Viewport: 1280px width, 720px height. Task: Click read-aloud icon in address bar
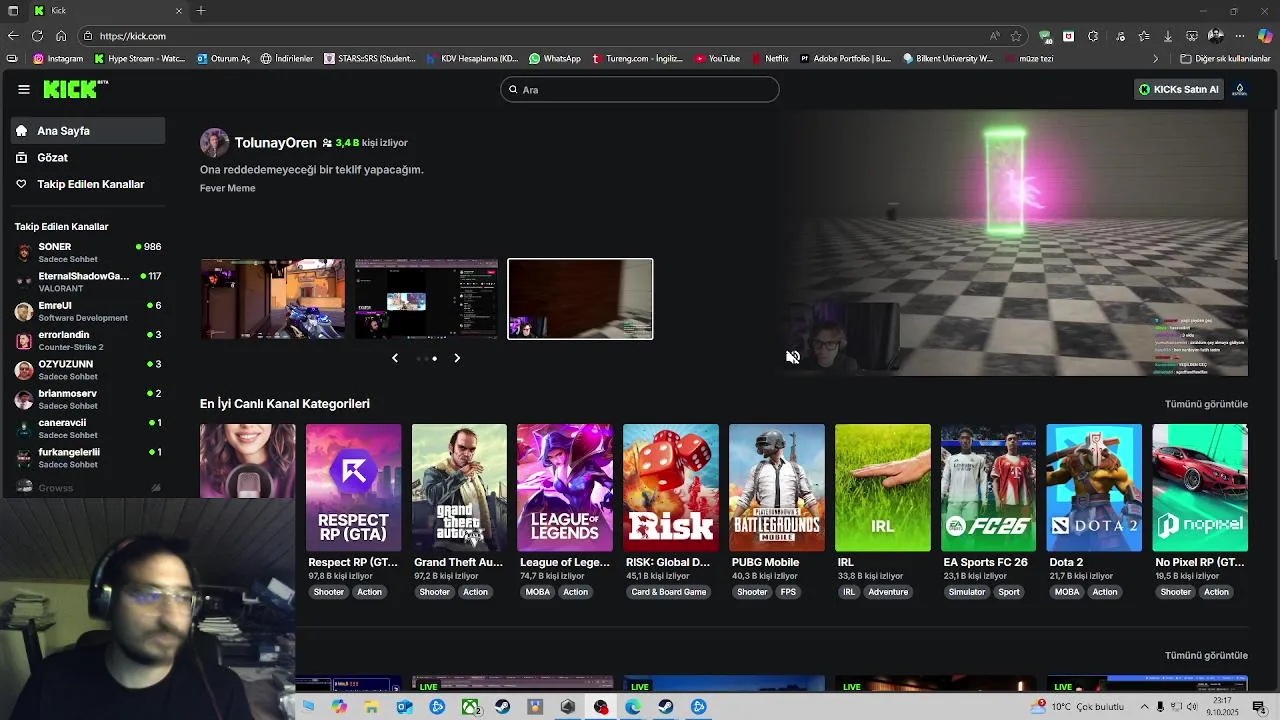click(994, 36)
